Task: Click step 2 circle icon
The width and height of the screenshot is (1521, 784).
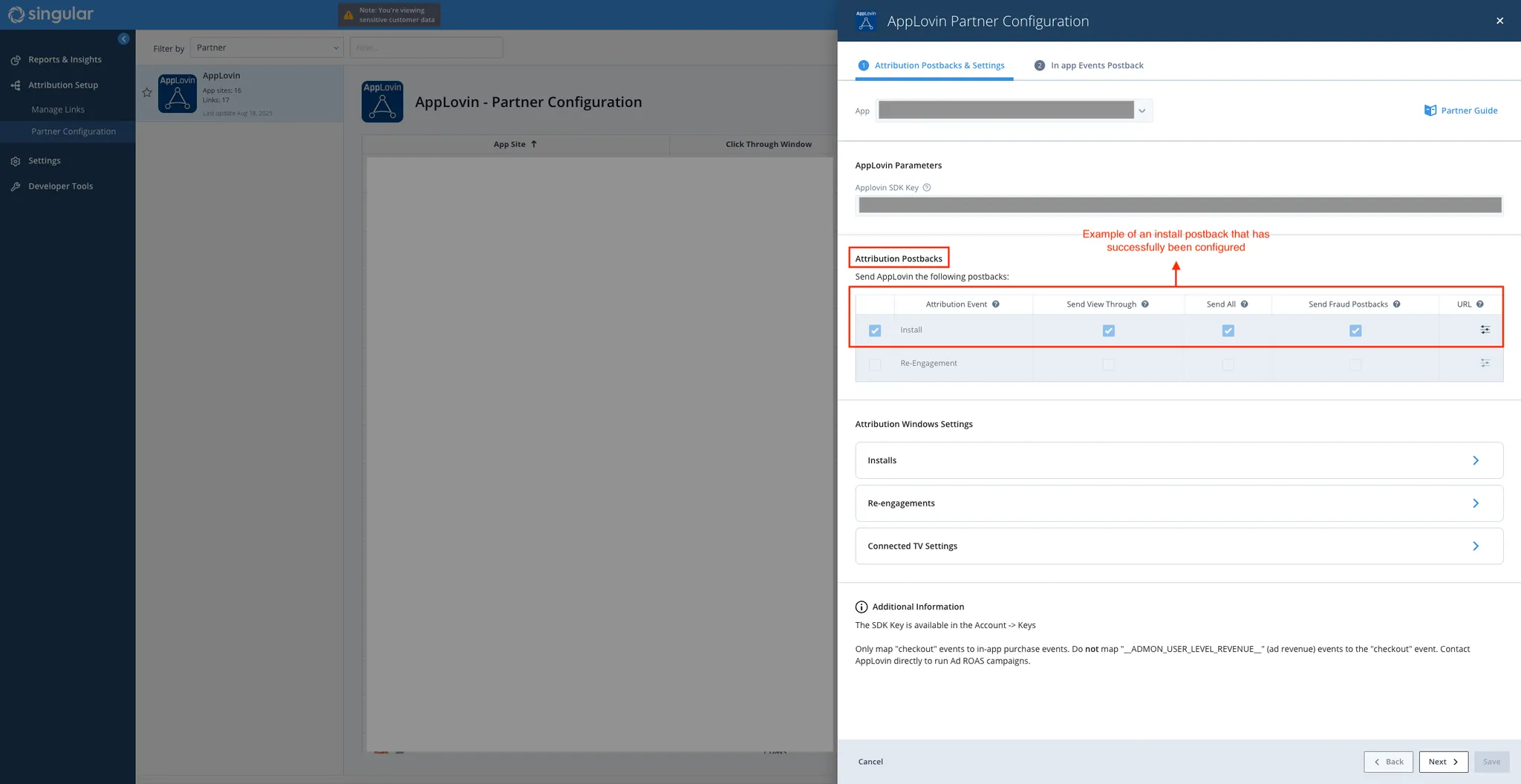Action: click(1039, 65)
